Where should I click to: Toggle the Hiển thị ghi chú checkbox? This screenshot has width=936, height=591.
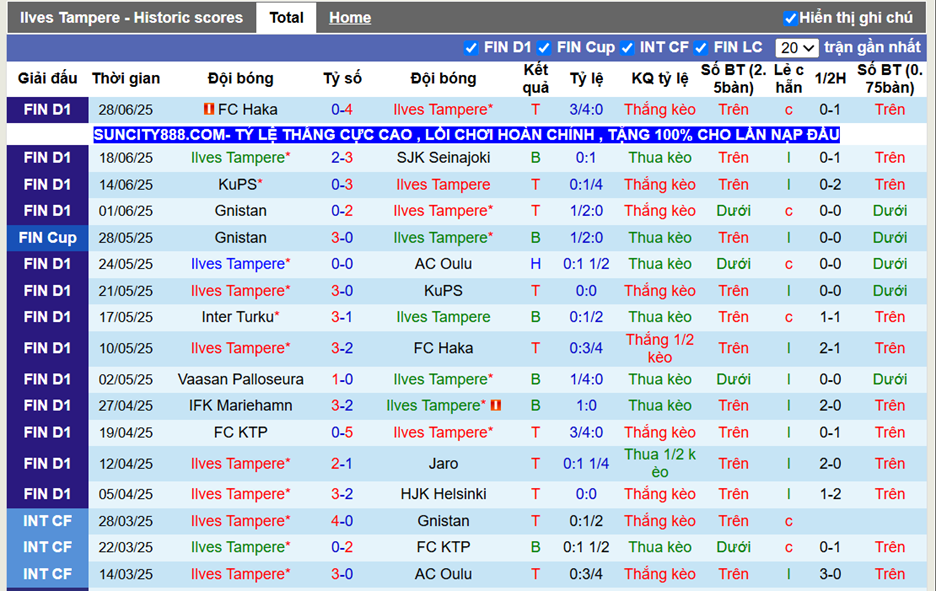(790, 19)
